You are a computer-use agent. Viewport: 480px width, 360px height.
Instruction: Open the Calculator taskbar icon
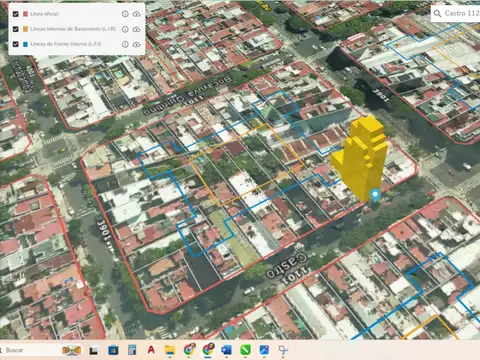click(x=132, y=350)
